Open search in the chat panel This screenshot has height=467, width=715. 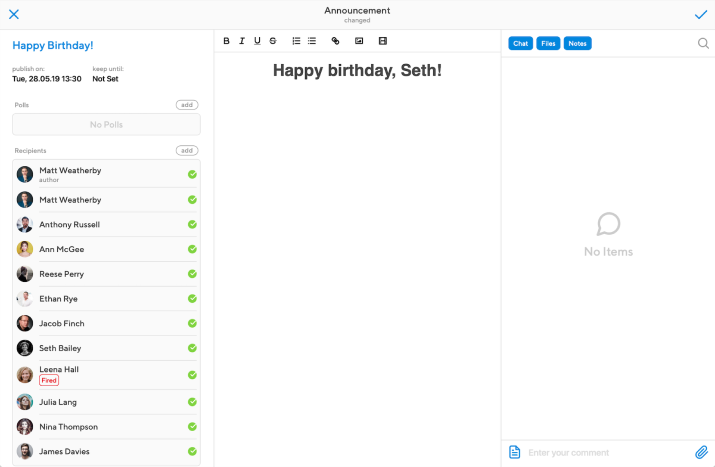703,43
